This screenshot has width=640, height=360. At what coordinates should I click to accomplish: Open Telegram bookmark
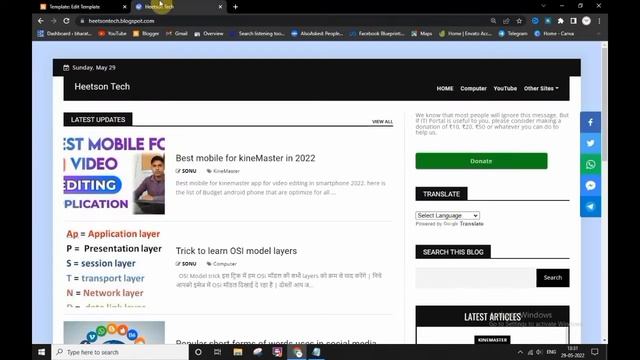pos(513,33)
